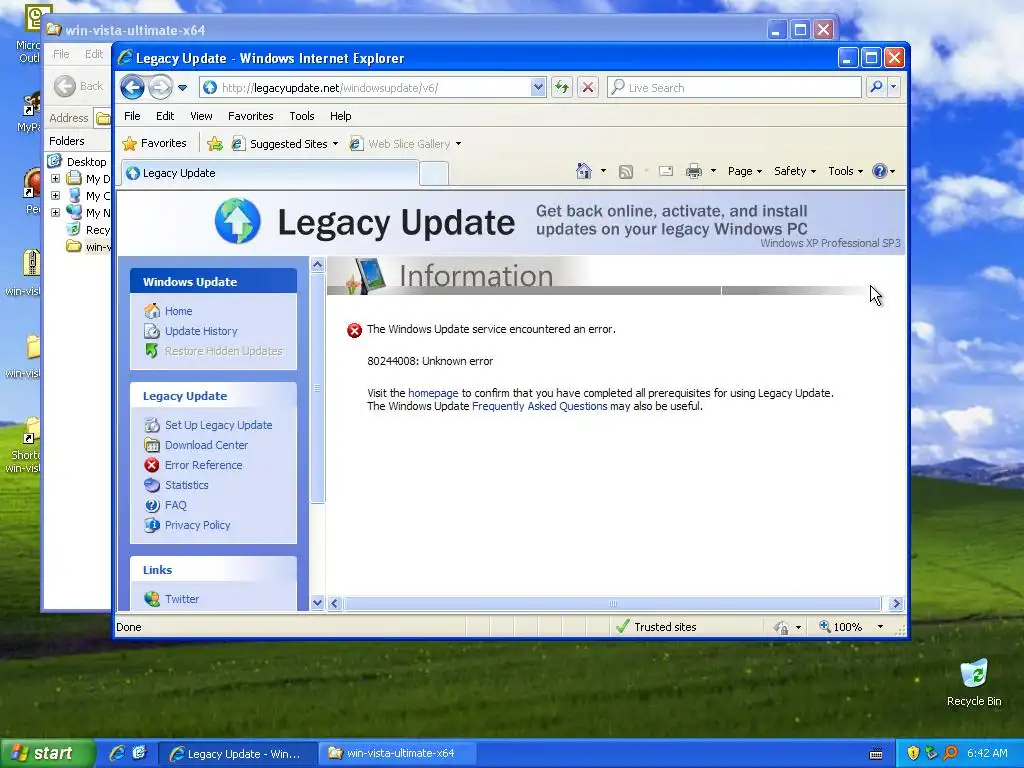
Task: Go to Home in Windows Update sidebar
Action: point(178,311)
